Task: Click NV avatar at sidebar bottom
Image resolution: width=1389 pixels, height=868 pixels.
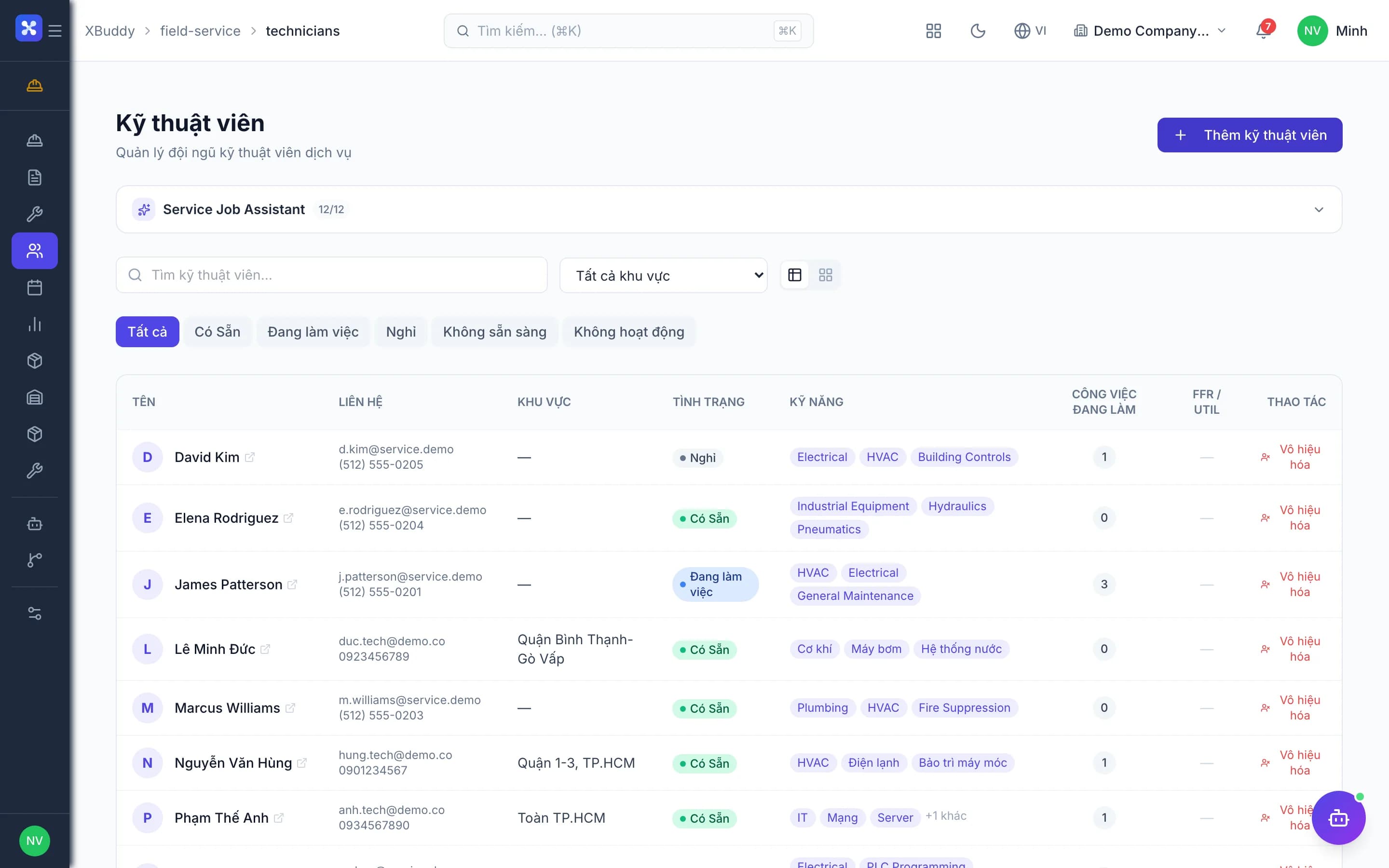Action: 34,841
